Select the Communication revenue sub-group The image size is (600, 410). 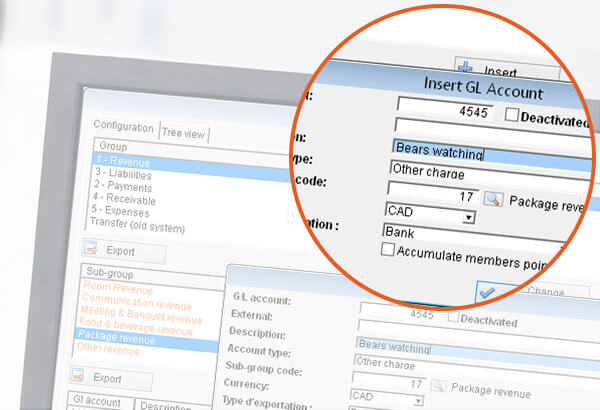136,302
